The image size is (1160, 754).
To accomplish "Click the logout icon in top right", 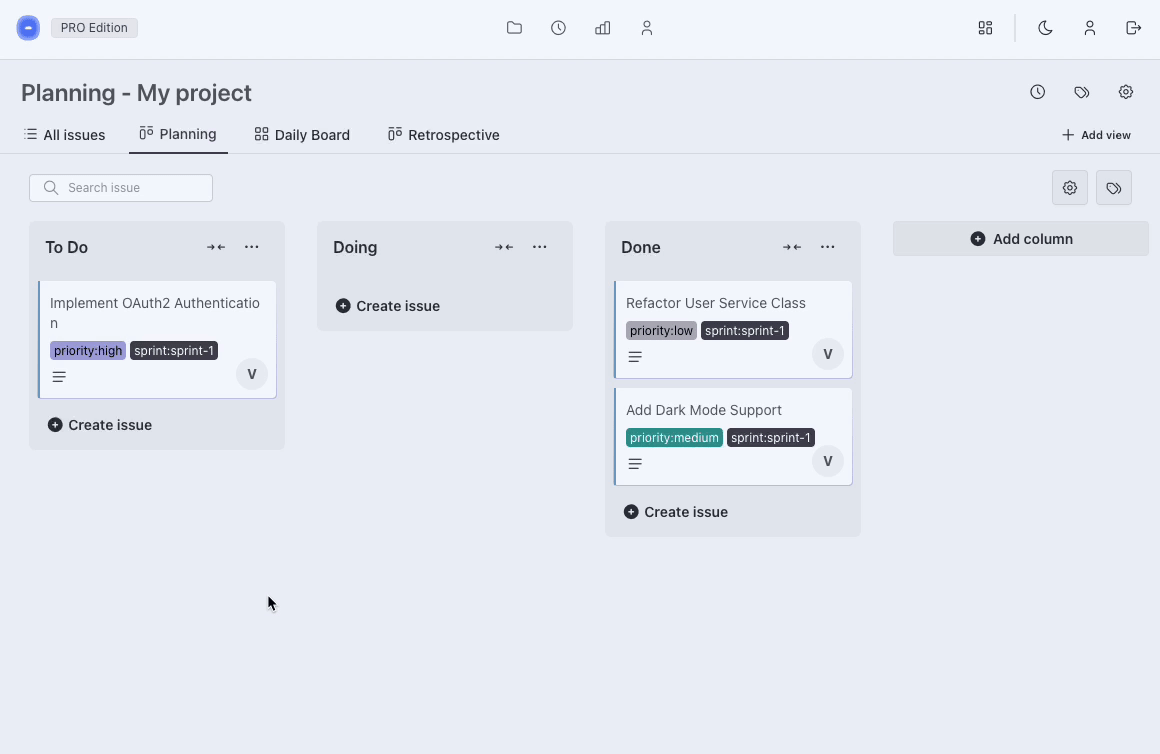I will pos(1133,28).
